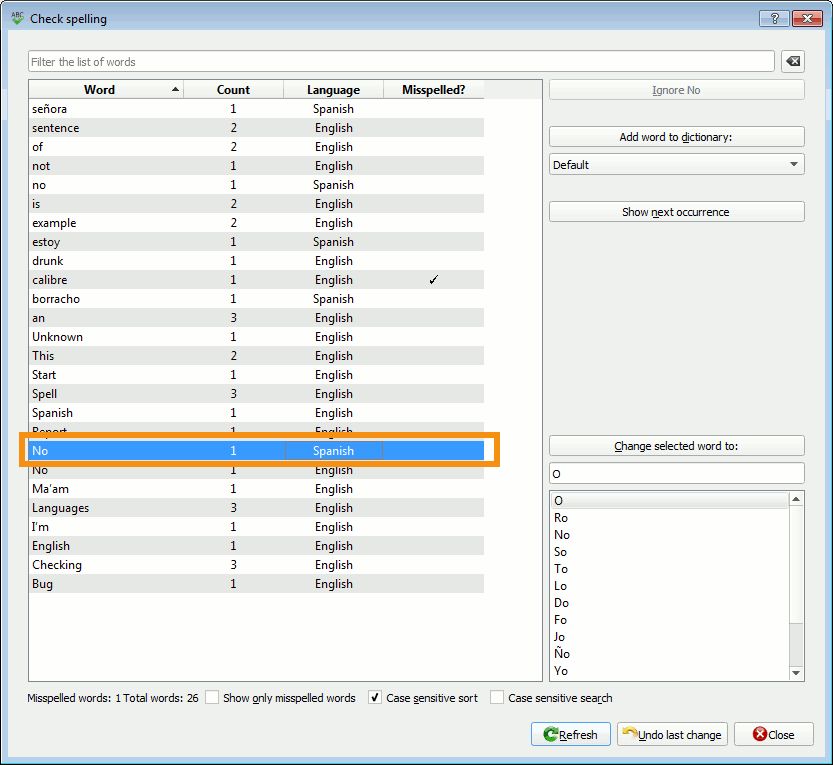Viewport: 833px width, 765px height.
Task: Sort the list by the Count column header
Action: pos(233,90)
